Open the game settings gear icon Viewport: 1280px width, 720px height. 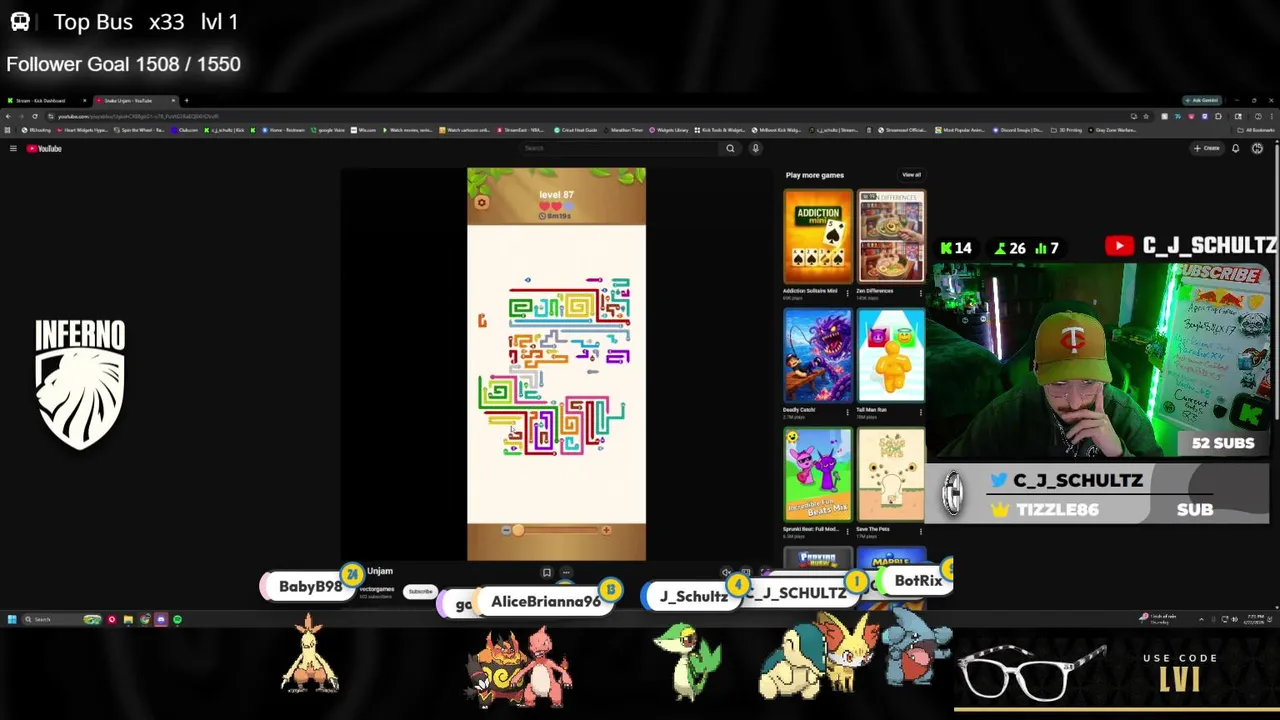[481, 202]
